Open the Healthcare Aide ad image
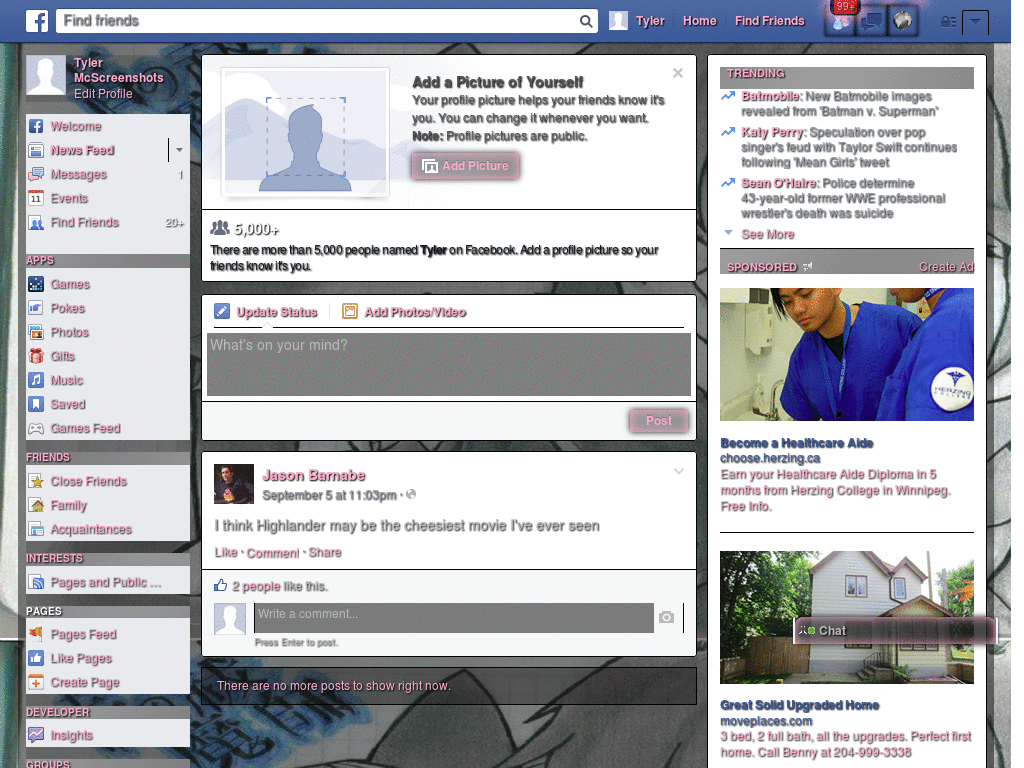 click(846, 355)
